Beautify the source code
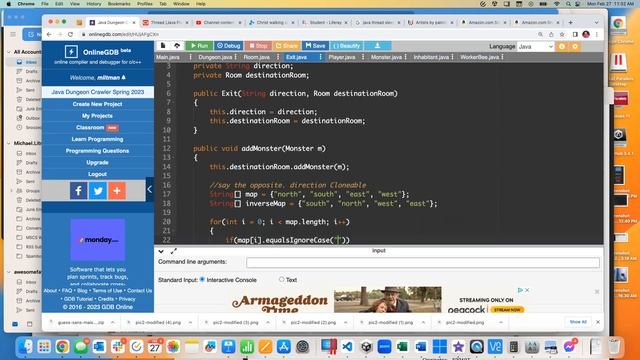640x360 pixels. coord(347,46)
